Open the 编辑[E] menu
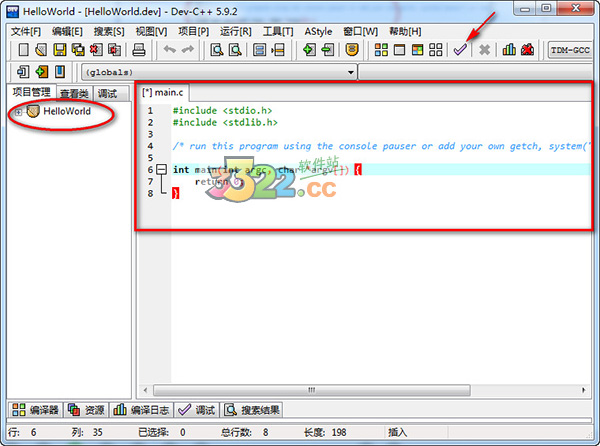Screen dimensions: 600x446 point(67,31)
